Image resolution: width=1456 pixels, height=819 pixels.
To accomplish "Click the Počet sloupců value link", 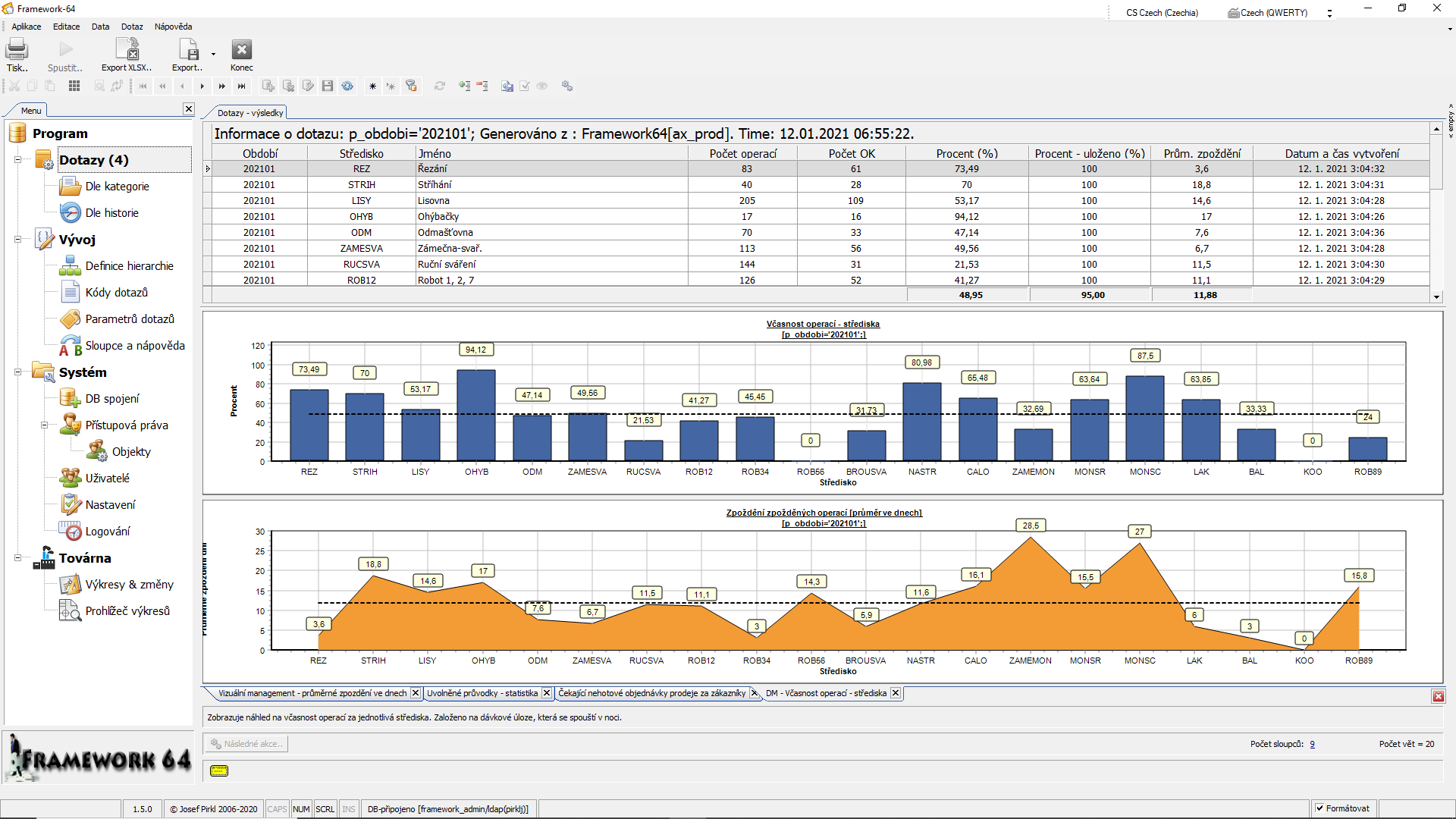I will [x=1313, y=745].
